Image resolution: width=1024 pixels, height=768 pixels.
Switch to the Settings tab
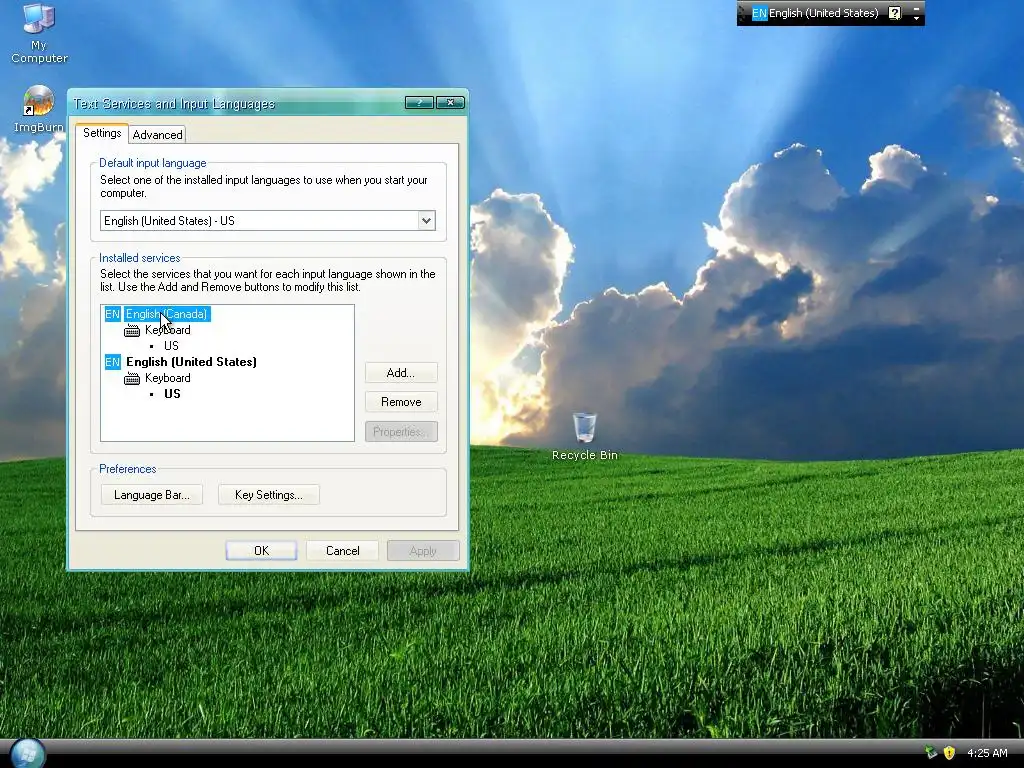click(102, 133)
